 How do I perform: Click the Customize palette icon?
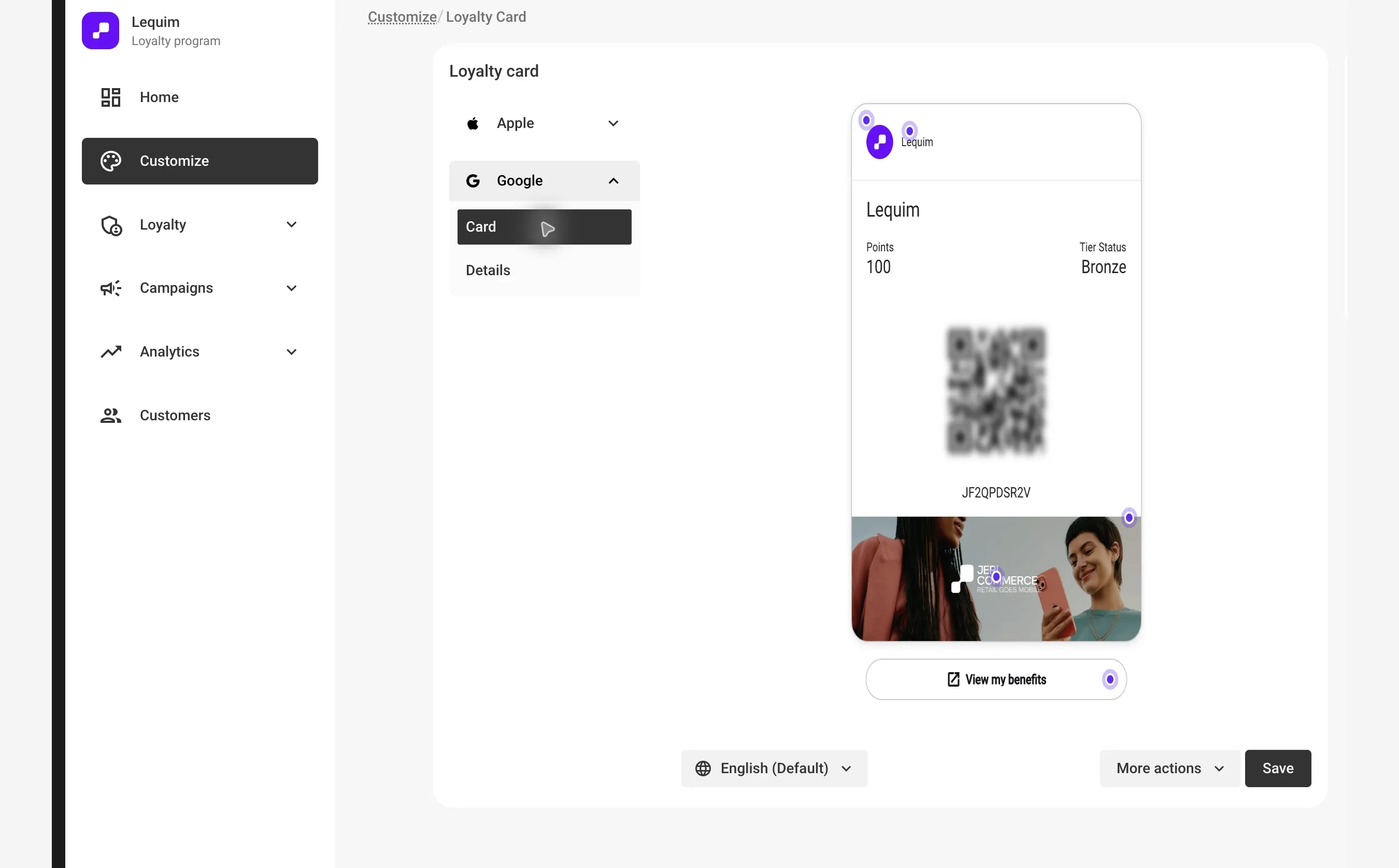pyautogui.click(x=111, y=161)
